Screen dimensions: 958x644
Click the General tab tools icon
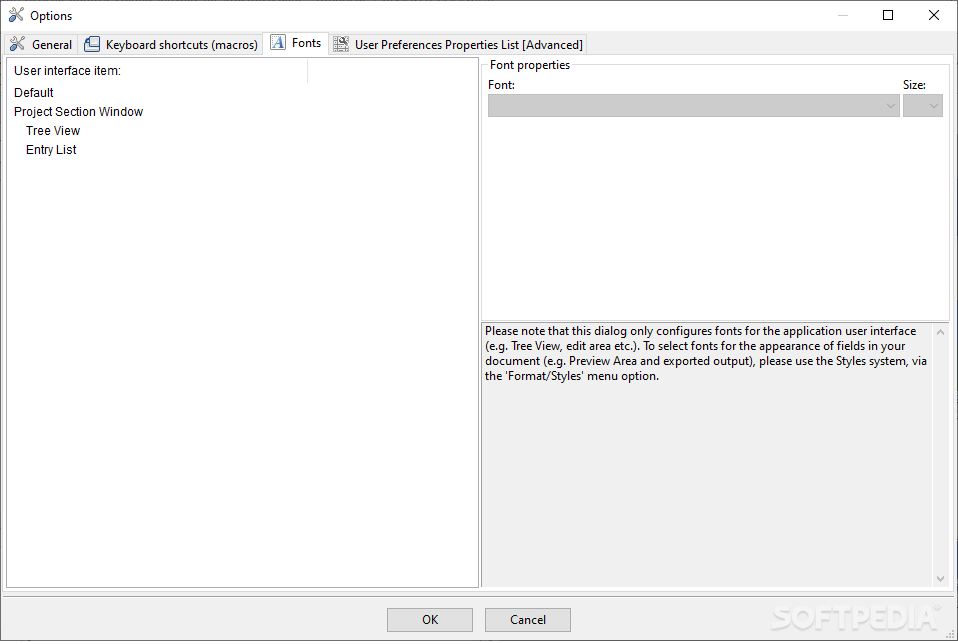(18, 44)
